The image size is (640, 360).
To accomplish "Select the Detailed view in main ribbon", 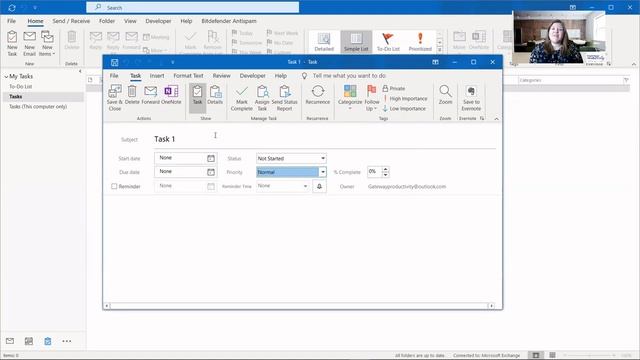I will [x=324, y=42].
